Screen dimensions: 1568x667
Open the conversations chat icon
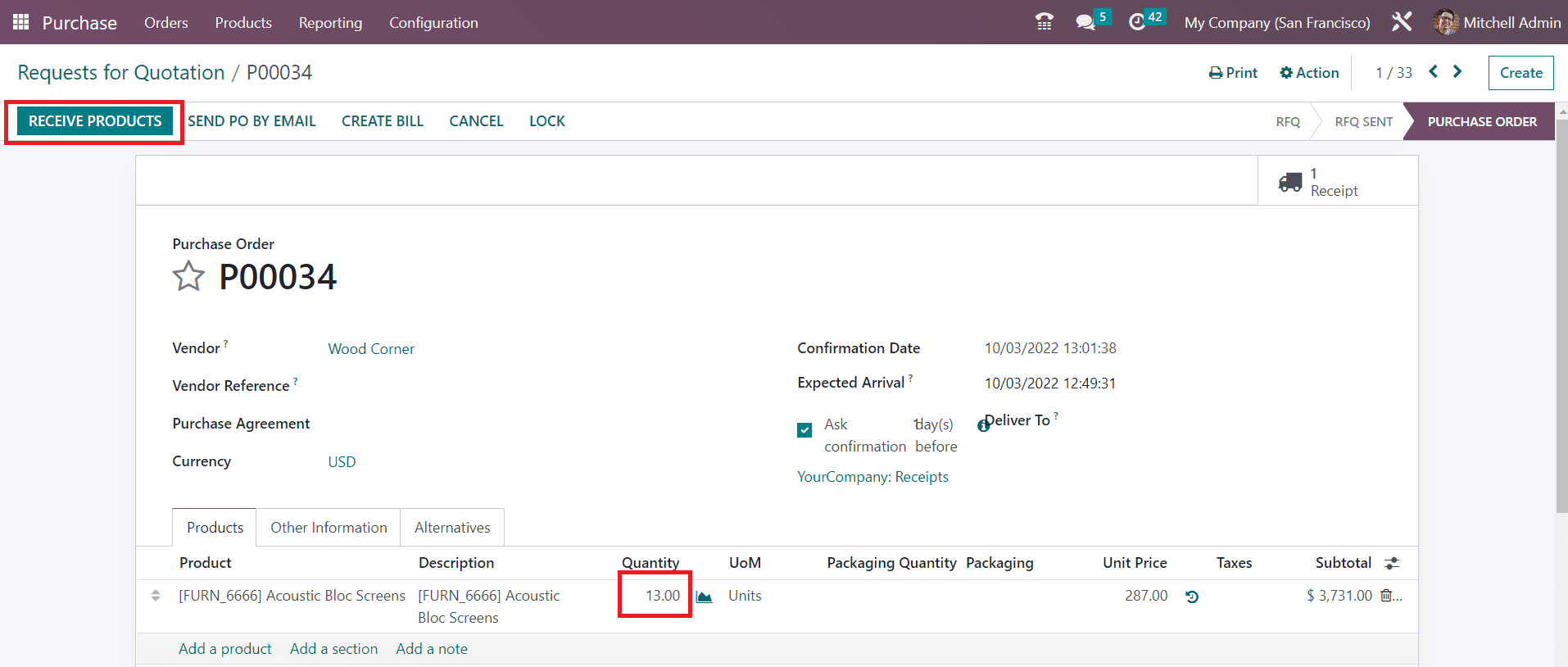pos(1085,22)
